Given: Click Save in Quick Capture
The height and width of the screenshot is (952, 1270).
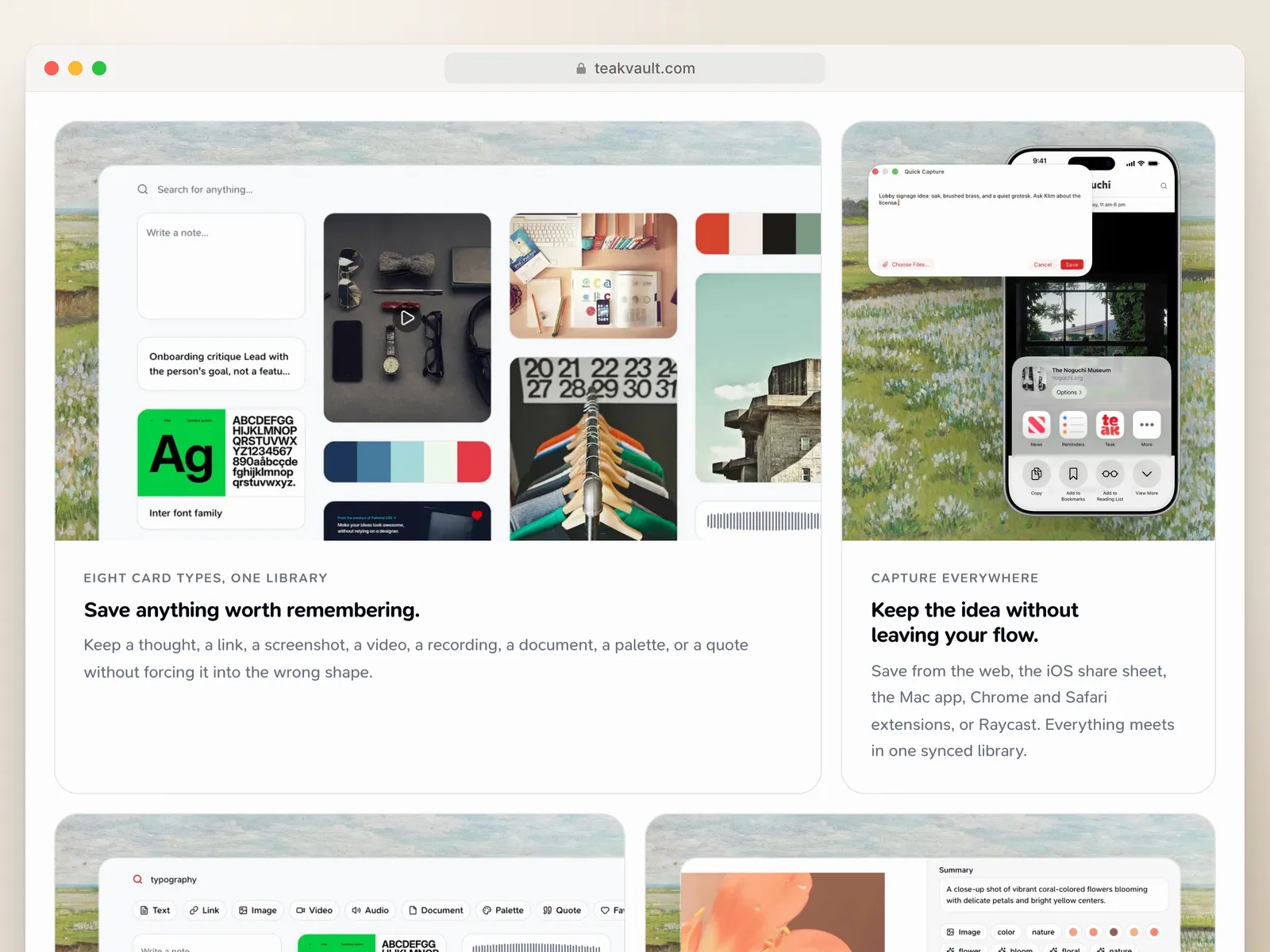Looking at the screenshot, I should (x=1072, y=264).
